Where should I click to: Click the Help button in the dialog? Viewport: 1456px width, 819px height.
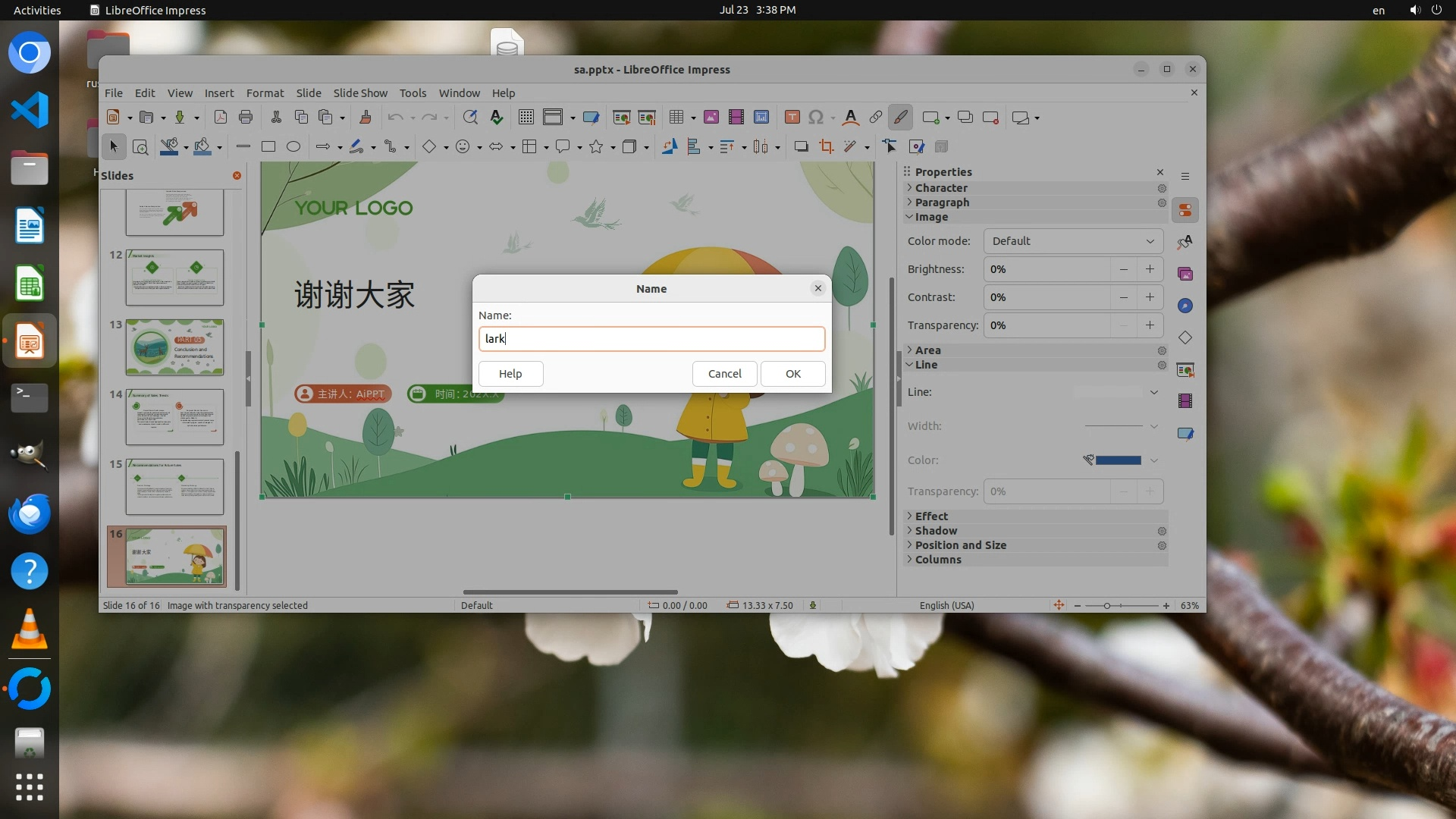[510, 374]
